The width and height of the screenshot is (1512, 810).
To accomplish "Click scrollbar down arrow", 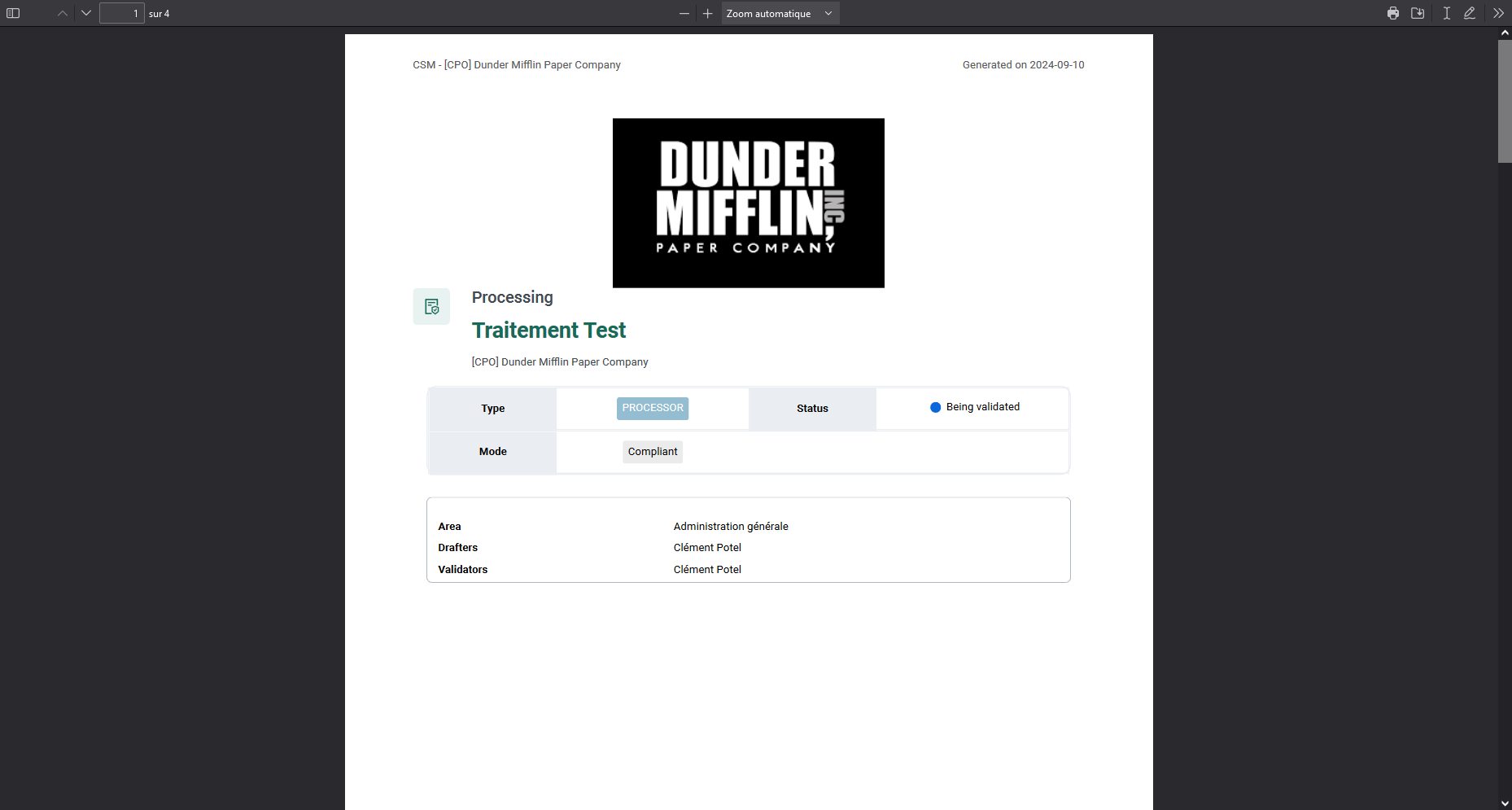I will click(x=1505, y=803).
